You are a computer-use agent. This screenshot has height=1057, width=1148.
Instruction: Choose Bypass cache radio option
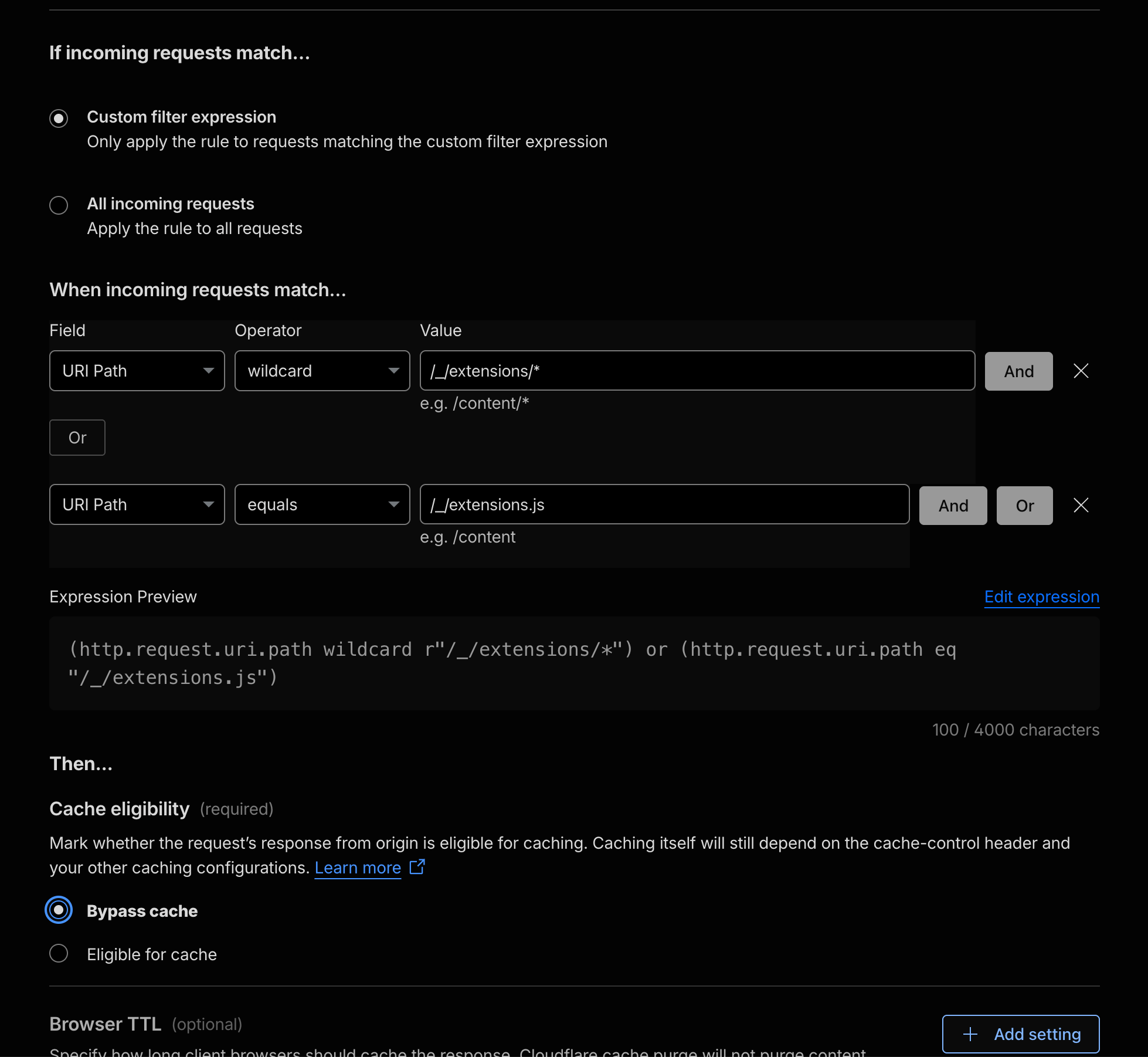(59, 910)
